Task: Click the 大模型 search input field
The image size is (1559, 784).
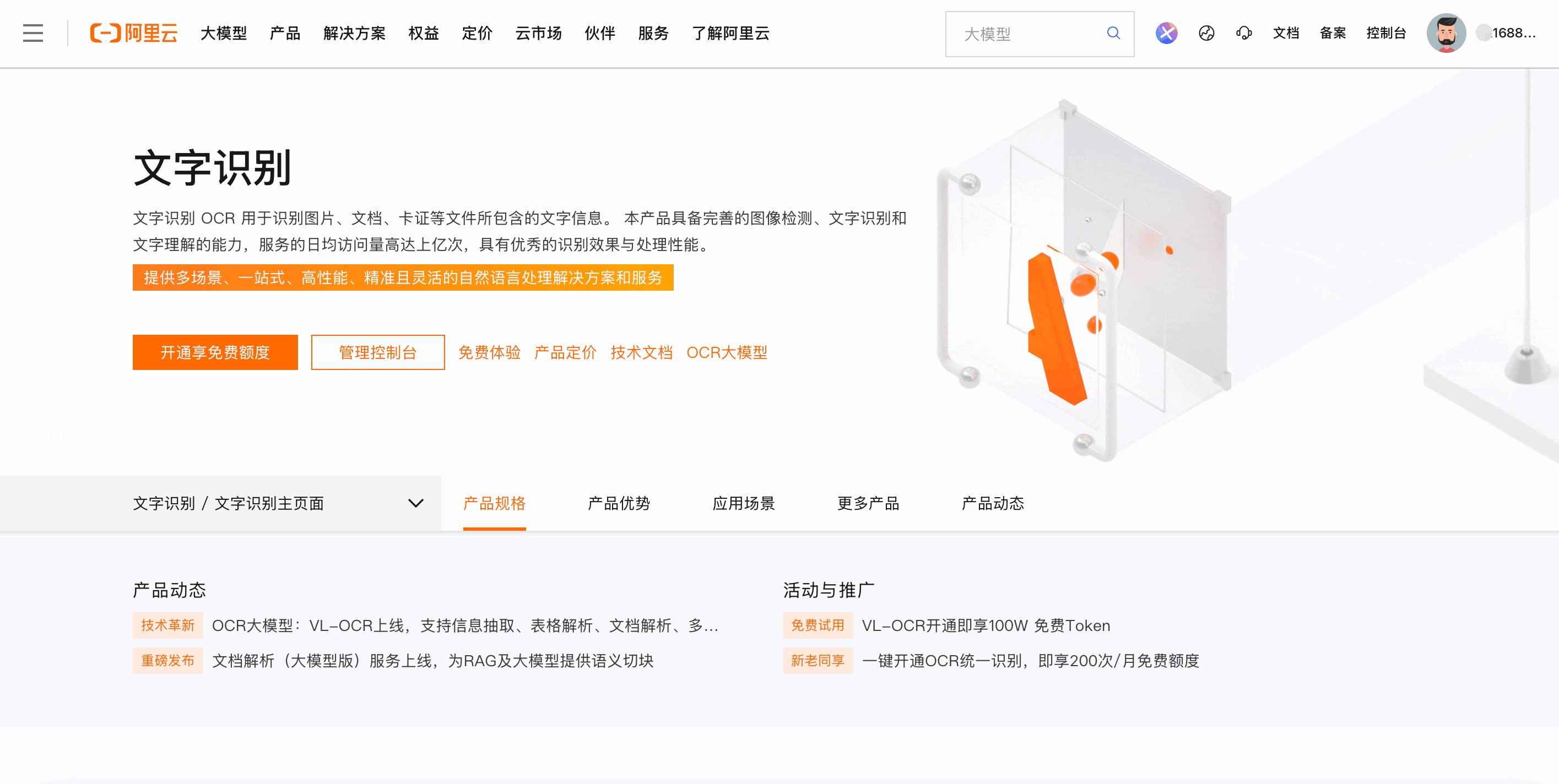Action: coord(1039,34)
